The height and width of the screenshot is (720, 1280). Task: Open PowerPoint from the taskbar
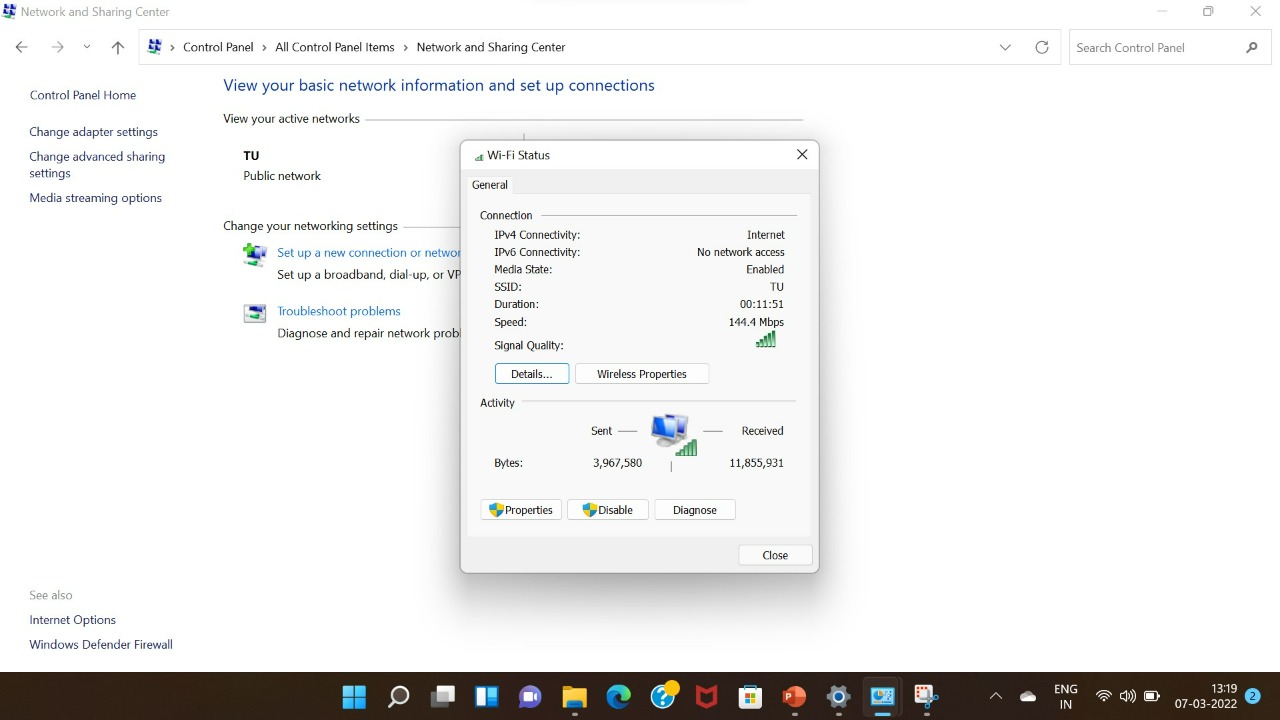794,696
